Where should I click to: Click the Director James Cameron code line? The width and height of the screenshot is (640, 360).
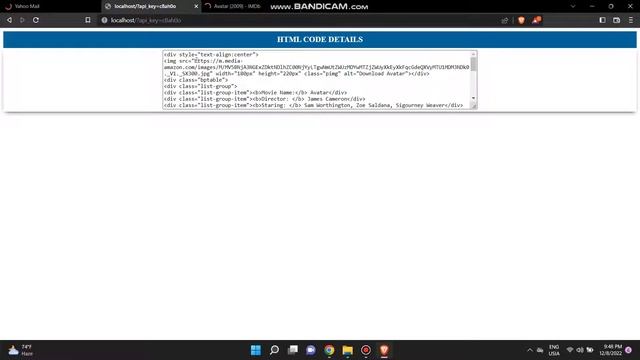264,99
